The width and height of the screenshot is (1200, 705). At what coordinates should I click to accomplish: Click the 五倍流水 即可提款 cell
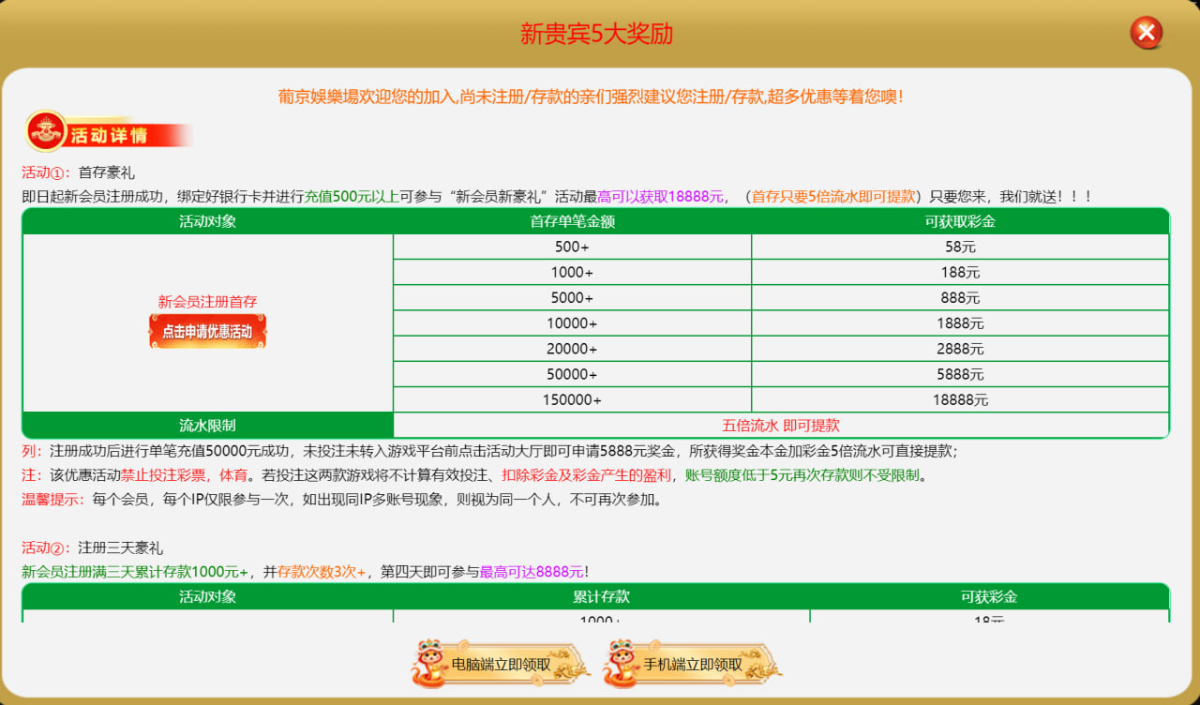pos(781,425)
